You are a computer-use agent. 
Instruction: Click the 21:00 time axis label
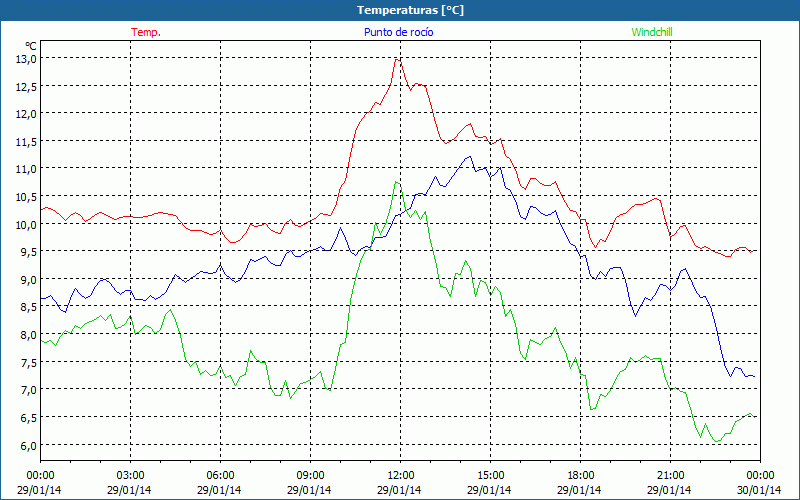(x=670, y=476)
